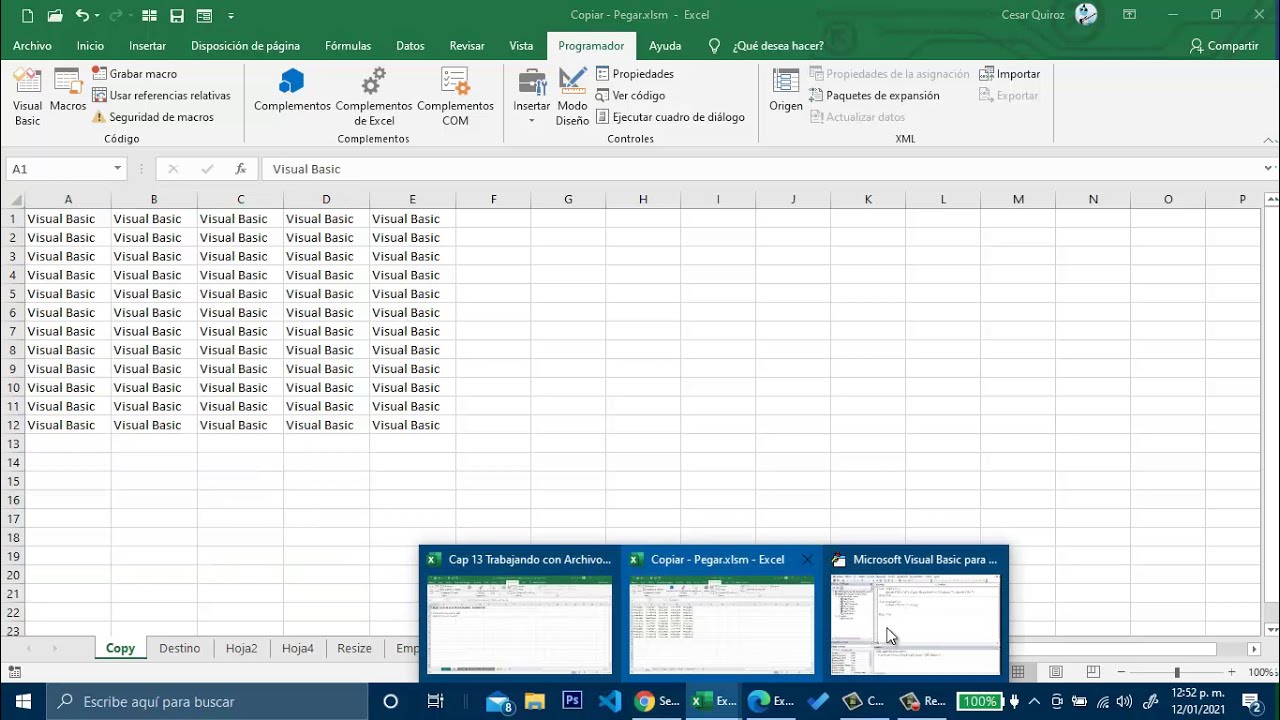The width and height of the screenshot is (1280, 720).
Task: Open the Archivo menu
Action: tap(32, 46)
